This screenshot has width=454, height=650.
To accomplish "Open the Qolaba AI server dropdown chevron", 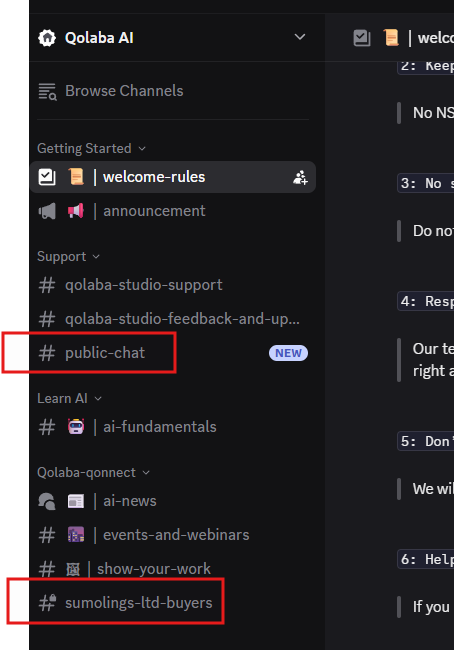I will click(300, 37).
